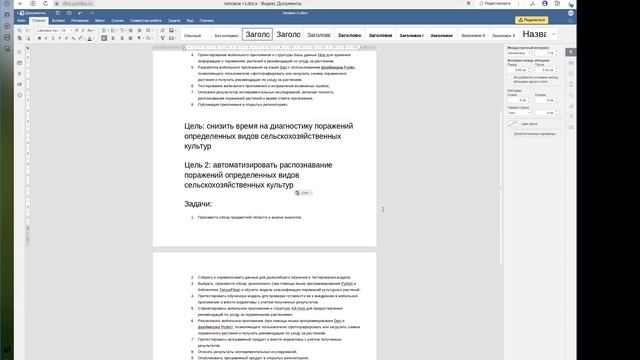Align text right
The image size is (640, 360).
122,38
